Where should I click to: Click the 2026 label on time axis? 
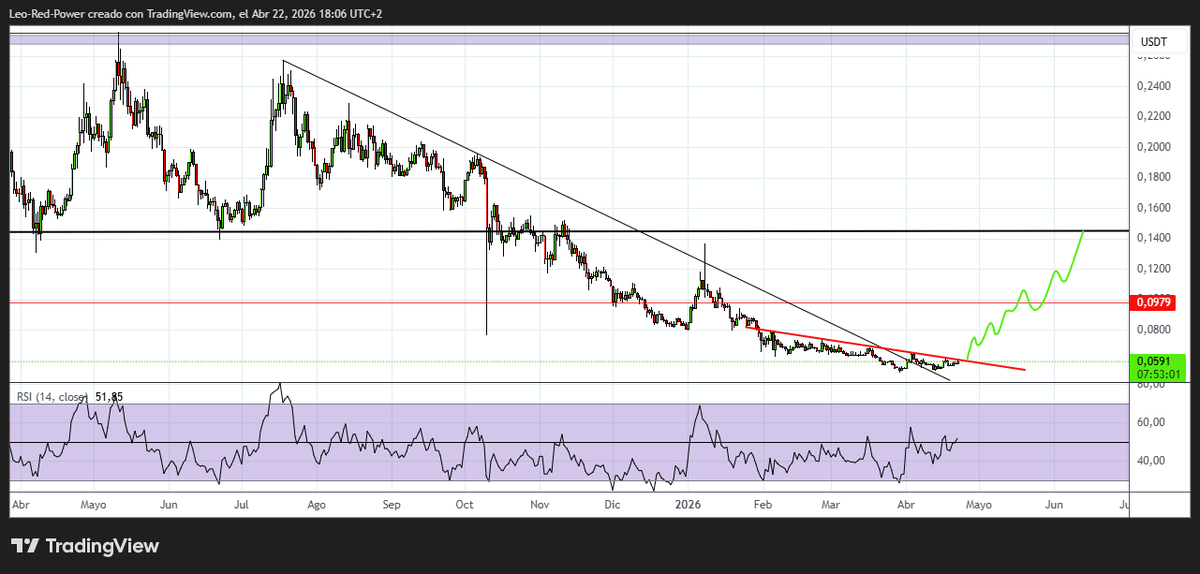(x=687, y=506)
